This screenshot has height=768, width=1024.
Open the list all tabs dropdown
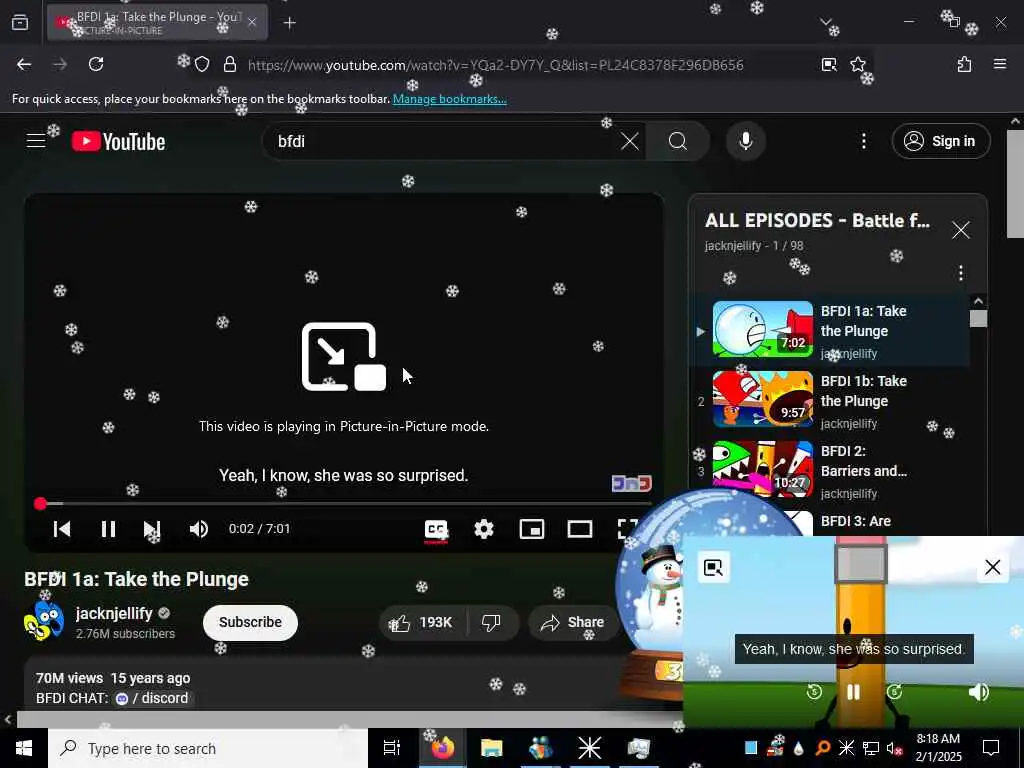point(825,22)
